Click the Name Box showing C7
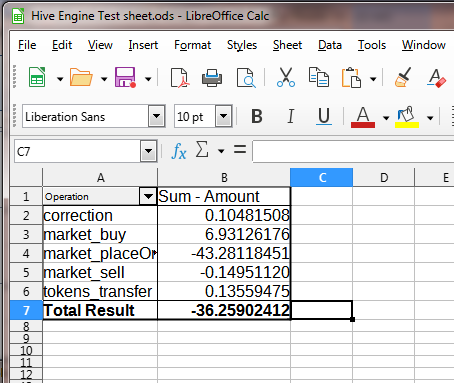Viewport: 454px width, 383px height. coord(77,151)
